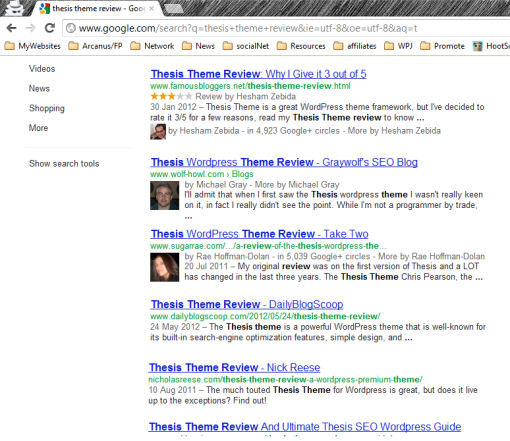
Task: Open the DailyBlogScoop Thesis review link
Action: tap(247, 304)
